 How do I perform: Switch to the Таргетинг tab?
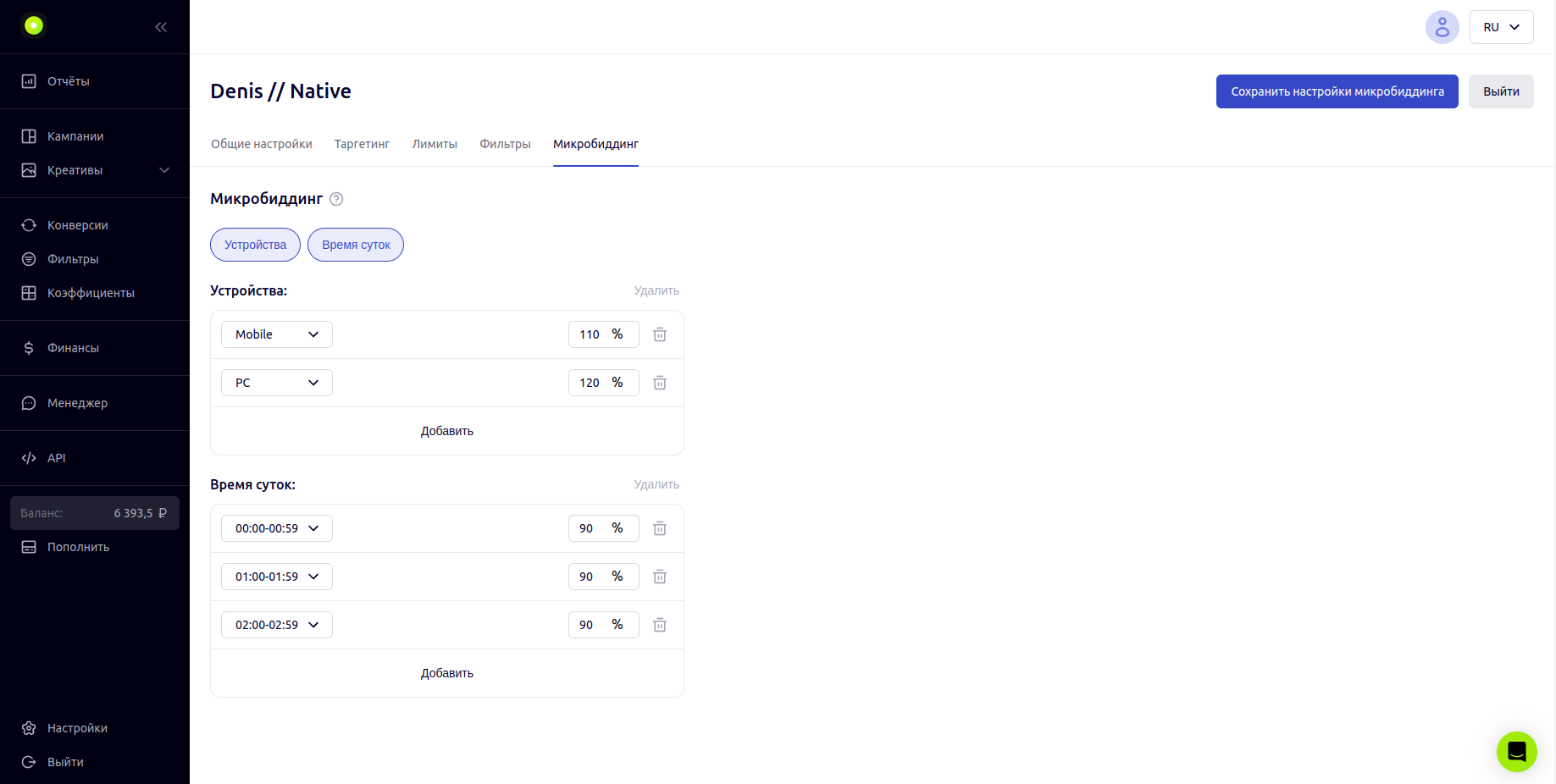(x=362, y=144)
